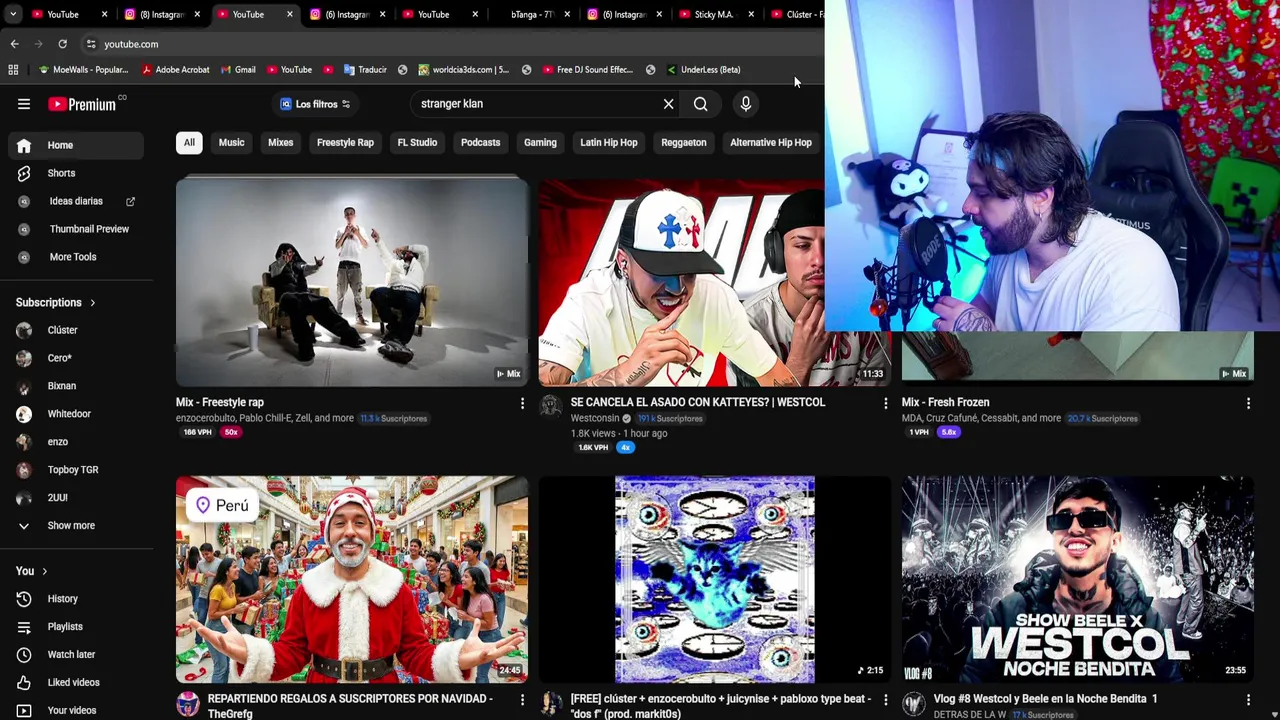Open the Show Beele x Westcol thumbnail
Image resolution: width=1280 pixels, height=720 pixels.
(x=1078, y=580)
